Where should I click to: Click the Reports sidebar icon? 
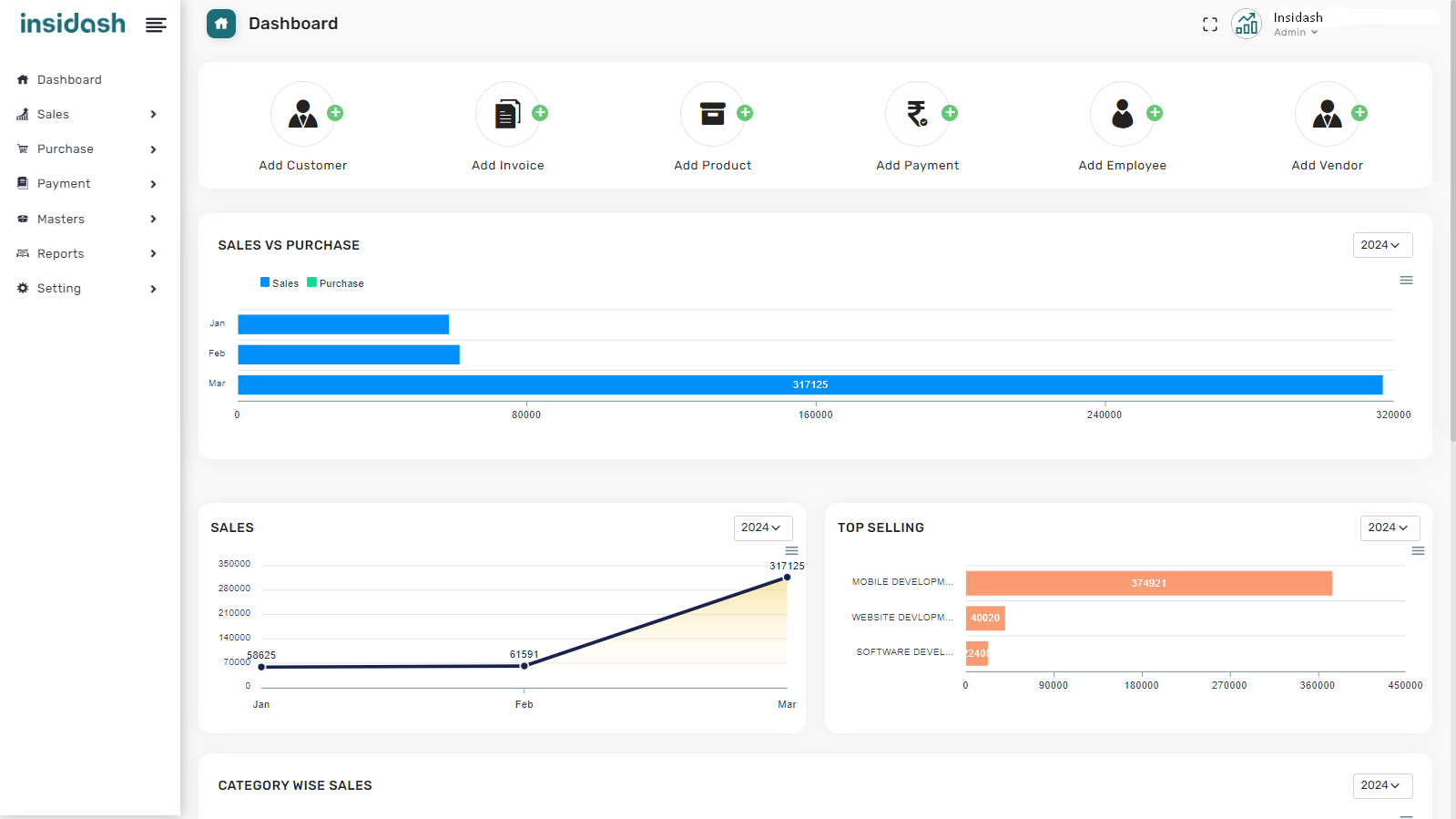coord(23,253)
